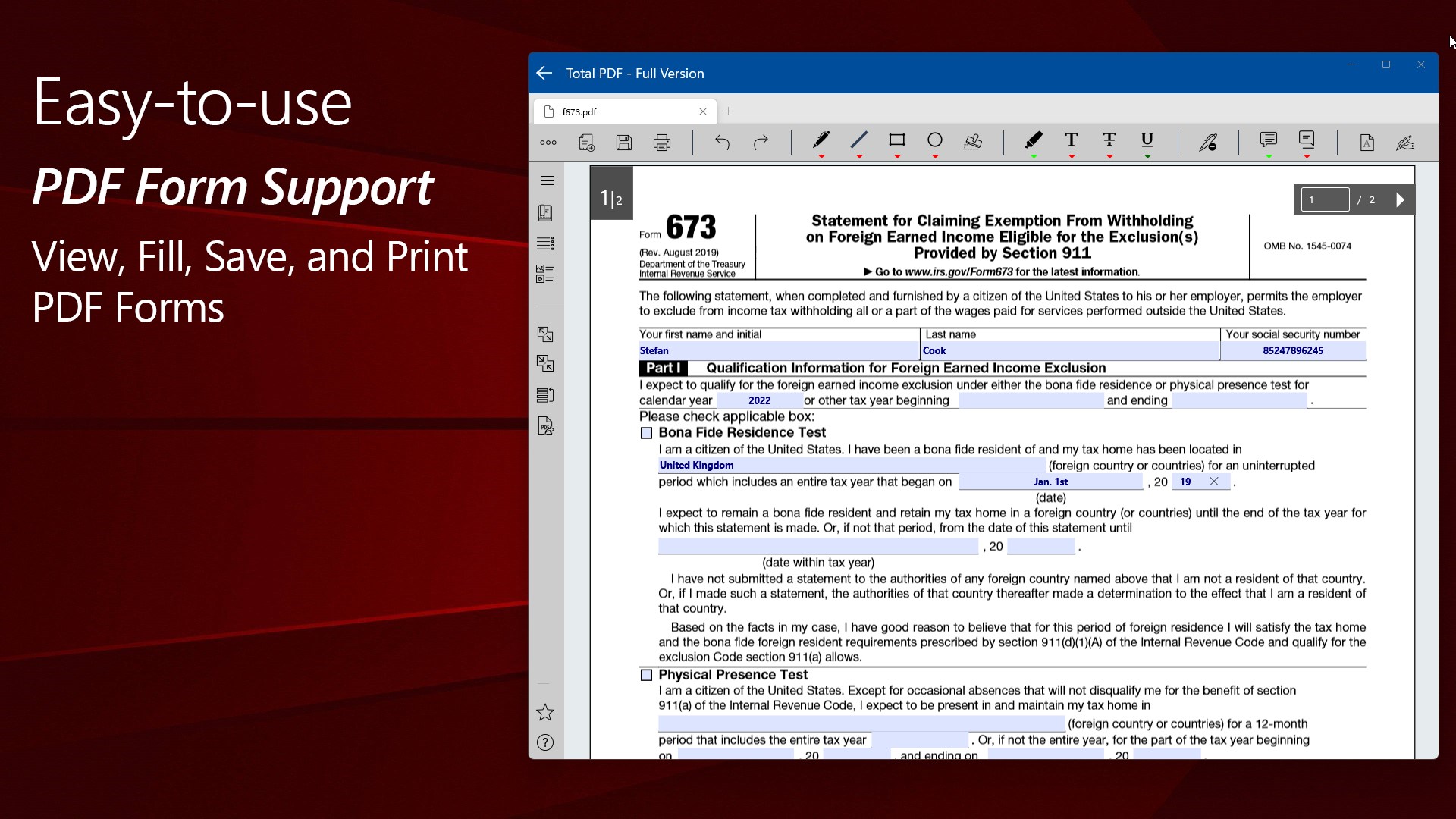This screenshot has width=1456, height=819.
Task: Go to next page with the arrow button
Action: 1399,199
